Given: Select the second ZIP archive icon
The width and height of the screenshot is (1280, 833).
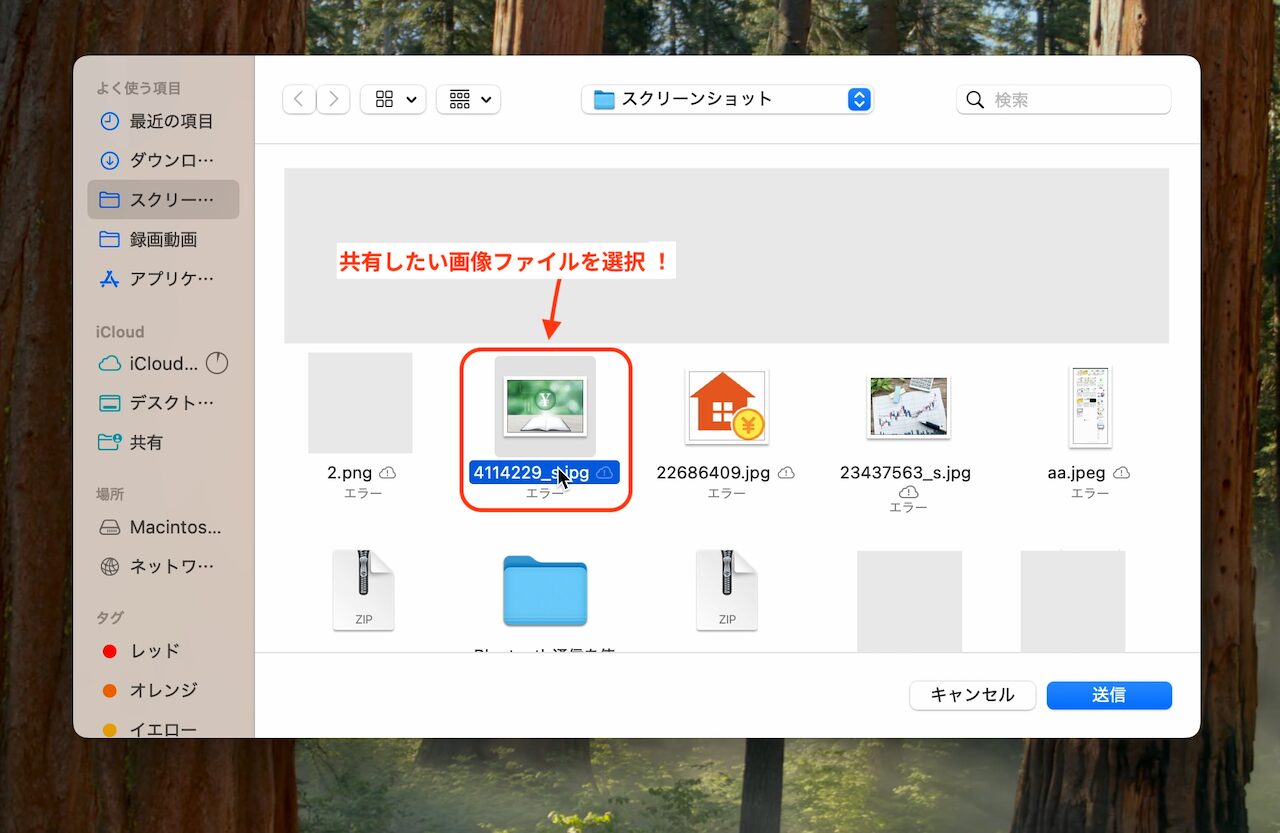Looking at the screenshot, I should coord(727,591).
